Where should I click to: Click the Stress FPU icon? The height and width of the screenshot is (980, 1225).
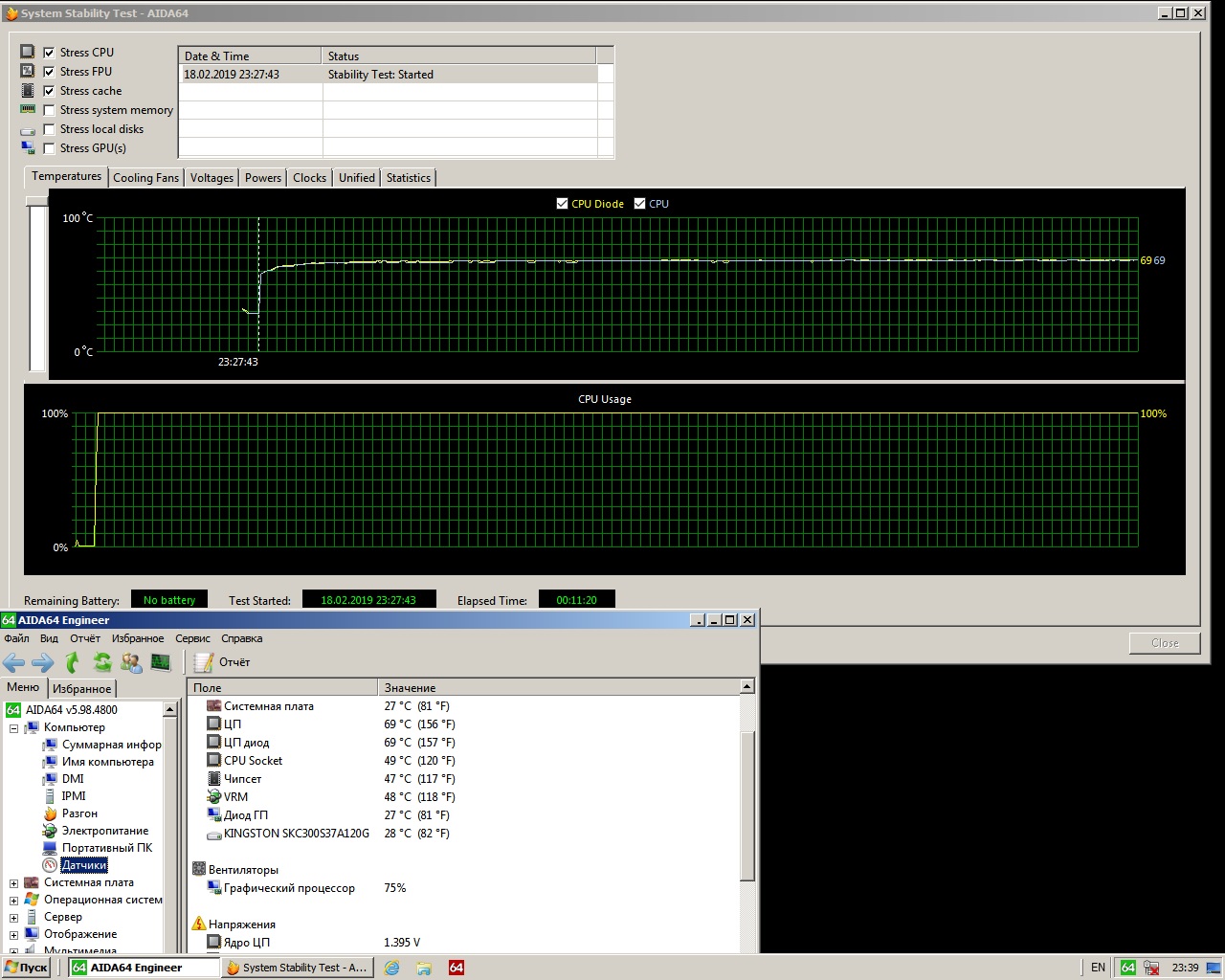click(x=28, y=71)
